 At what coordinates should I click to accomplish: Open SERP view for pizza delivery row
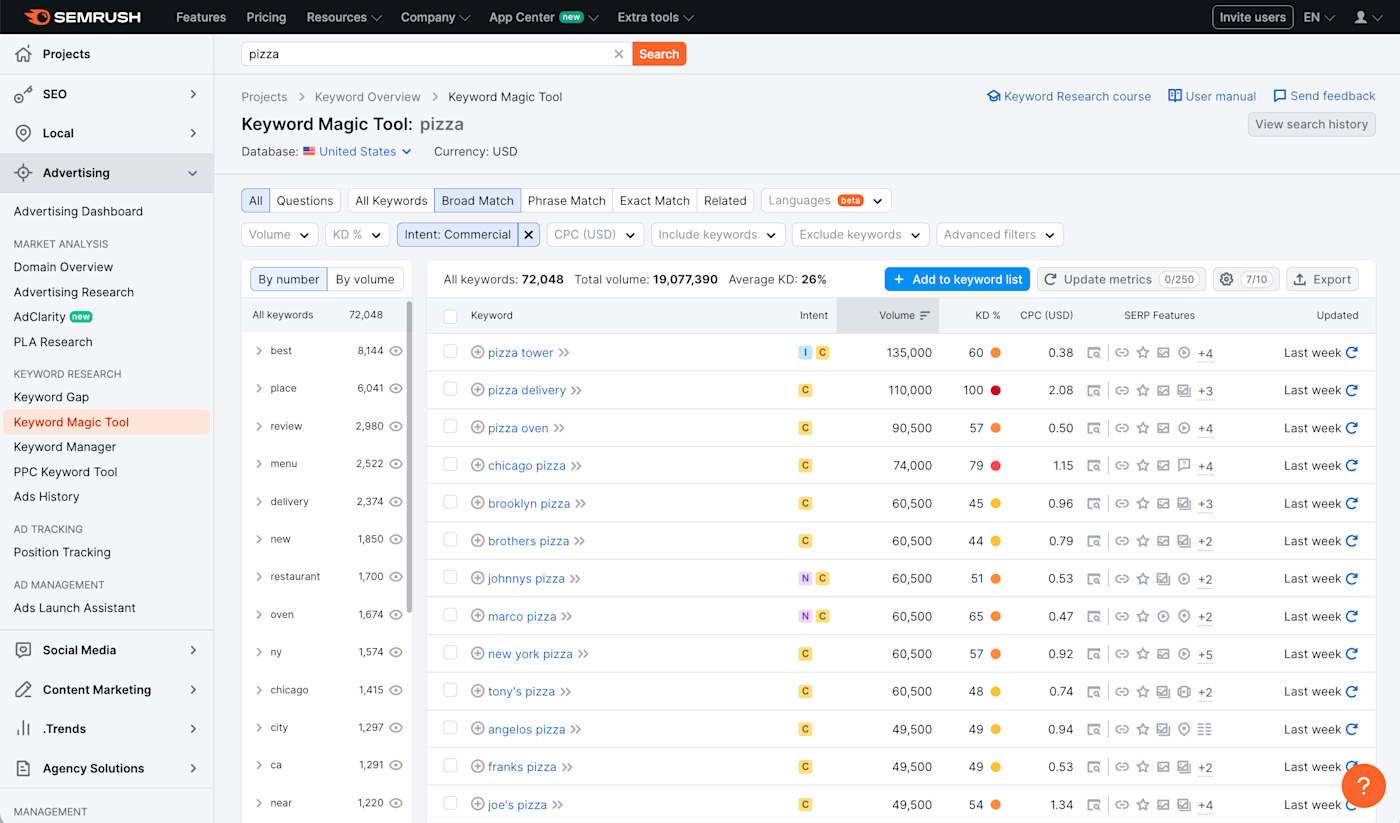pos(1094,390)
